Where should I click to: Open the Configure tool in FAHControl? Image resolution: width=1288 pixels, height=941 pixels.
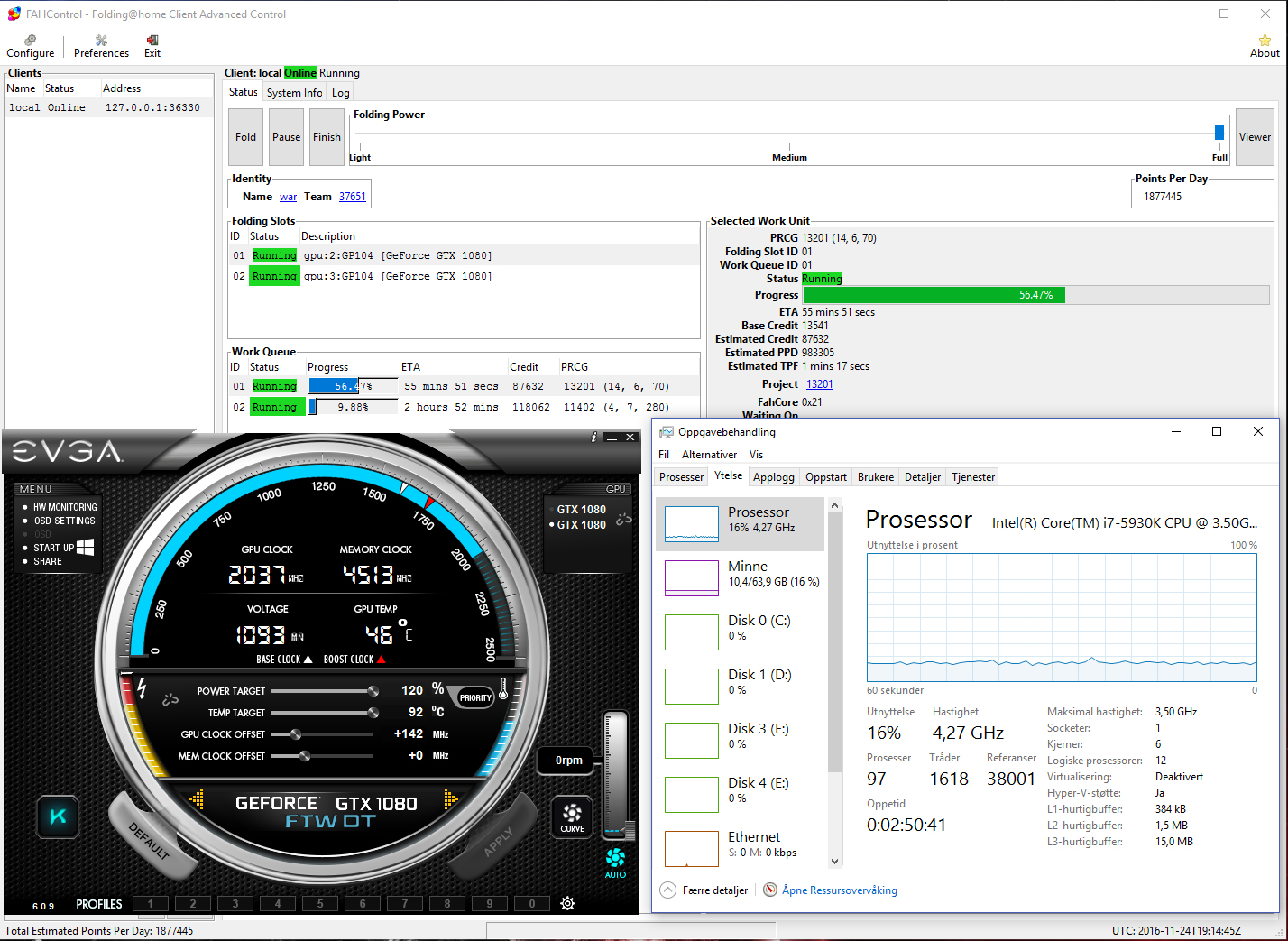click(x=30, y=46)
